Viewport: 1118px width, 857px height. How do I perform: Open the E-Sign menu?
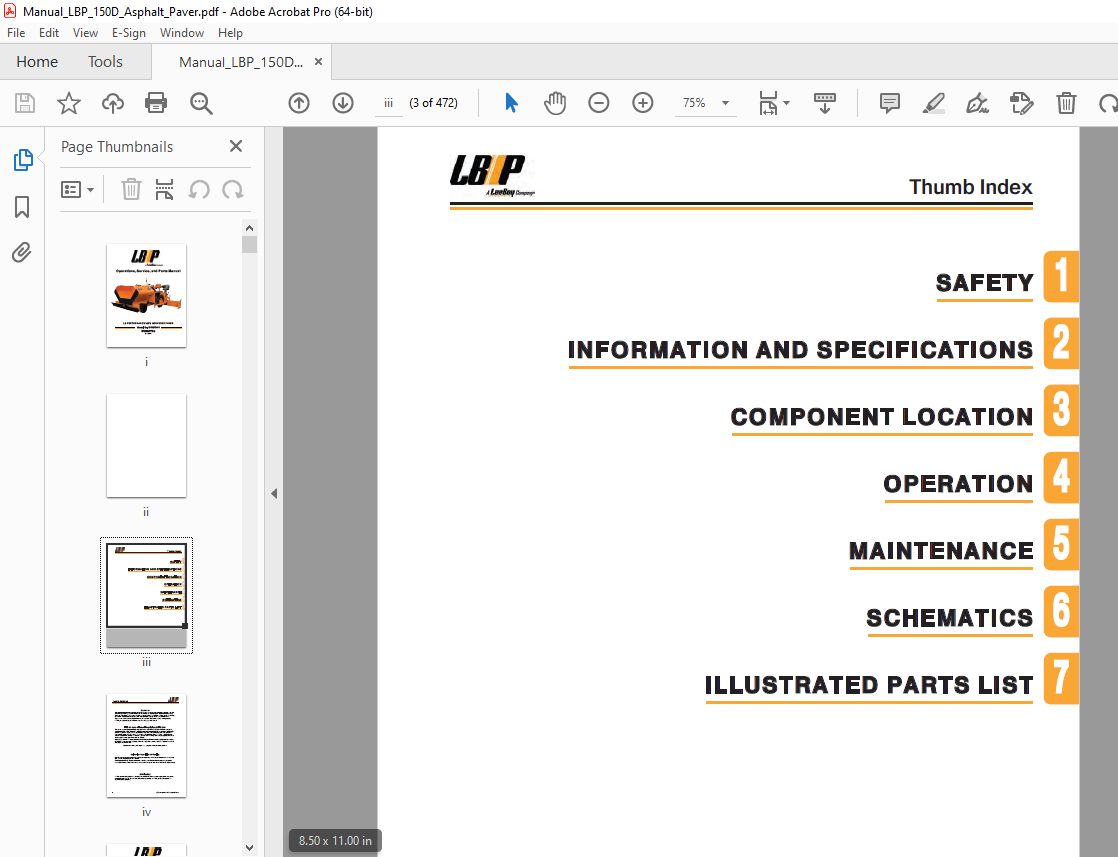(129, 33)
